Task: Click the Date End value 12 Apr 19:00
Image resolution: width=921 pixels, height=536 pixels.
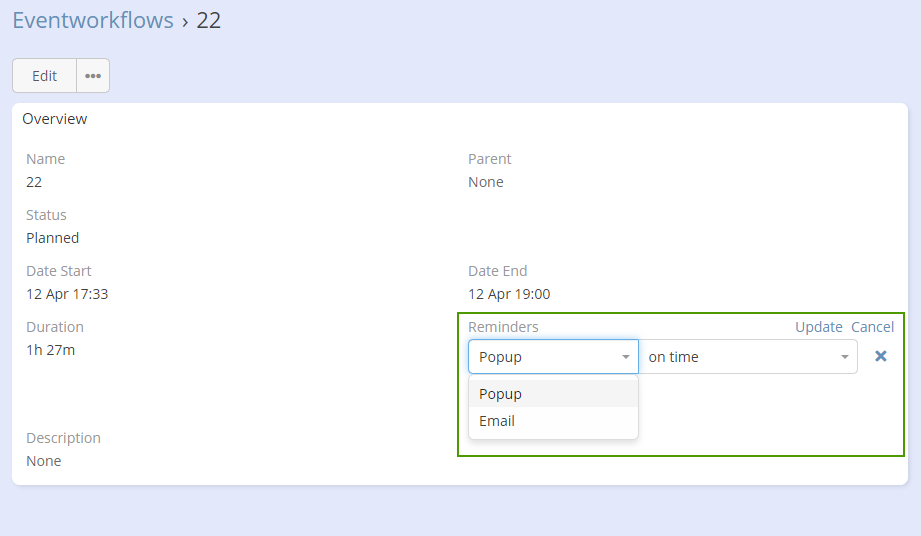Action: click(509, 294)
